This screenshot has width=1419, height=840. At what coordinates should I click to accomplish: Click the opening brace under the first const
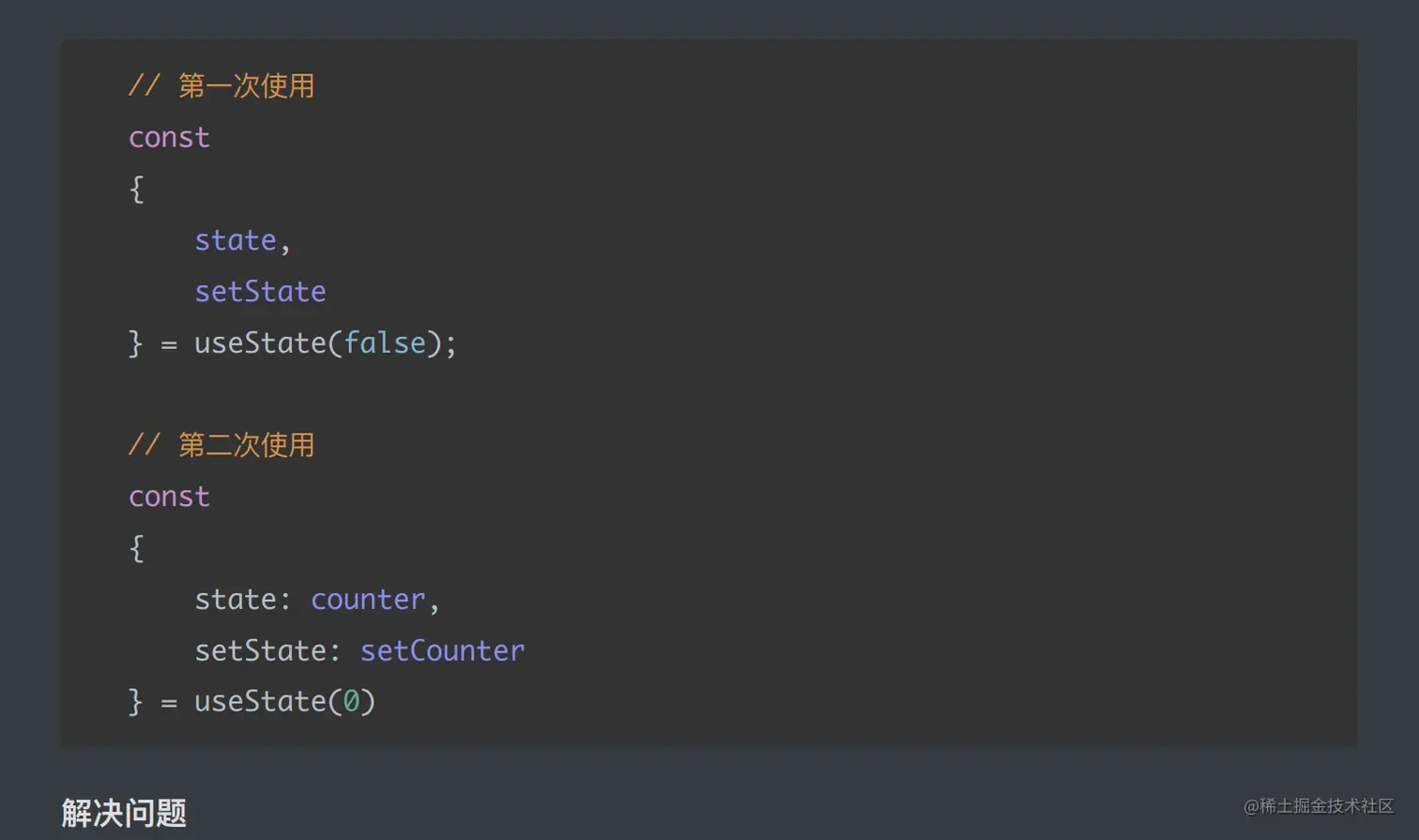point(137,190)
